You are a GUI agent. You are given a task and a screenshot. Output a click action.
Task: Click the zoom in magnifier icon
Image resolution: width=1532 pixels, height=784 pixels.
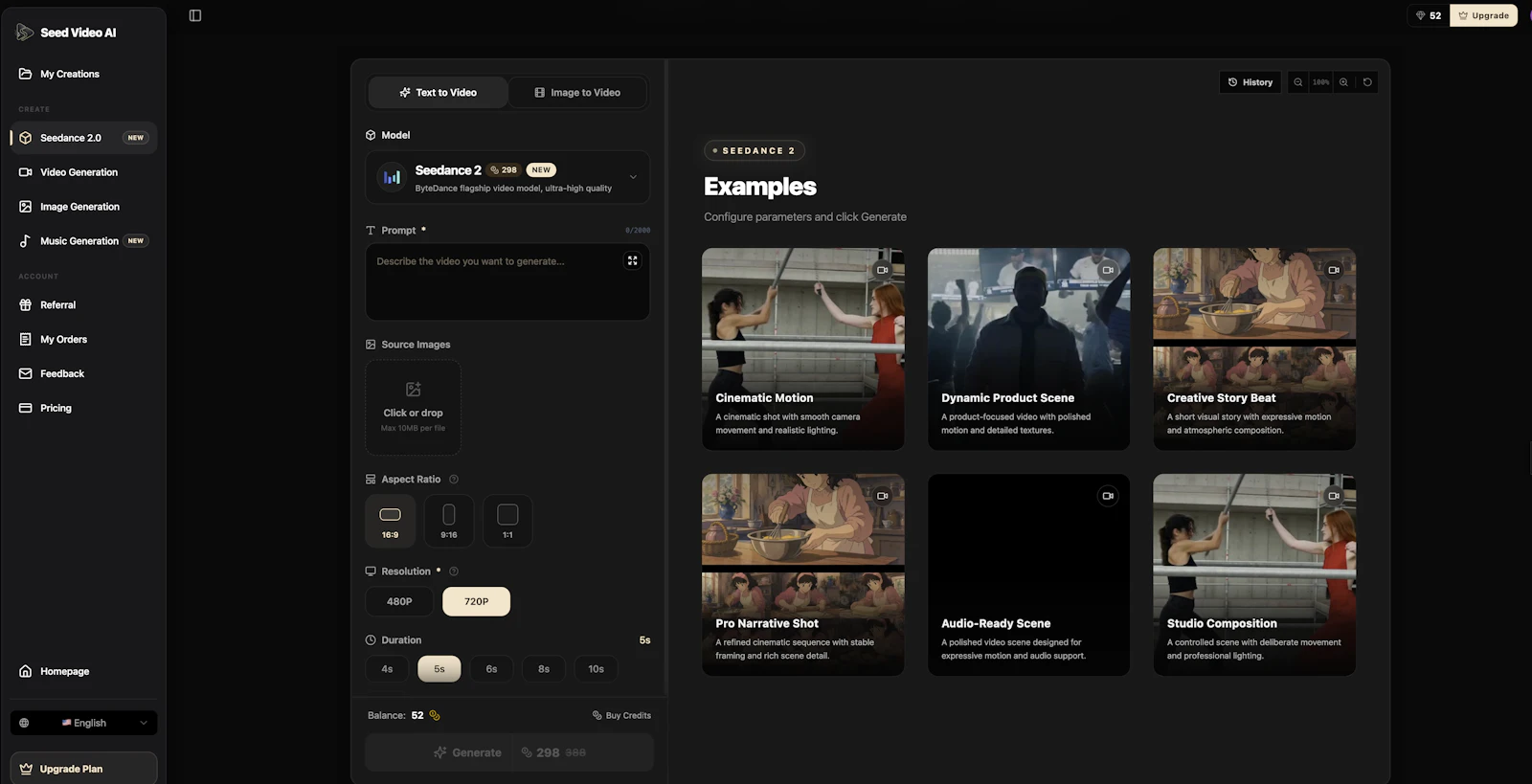pyautogui.click(x=1343, y=82)
